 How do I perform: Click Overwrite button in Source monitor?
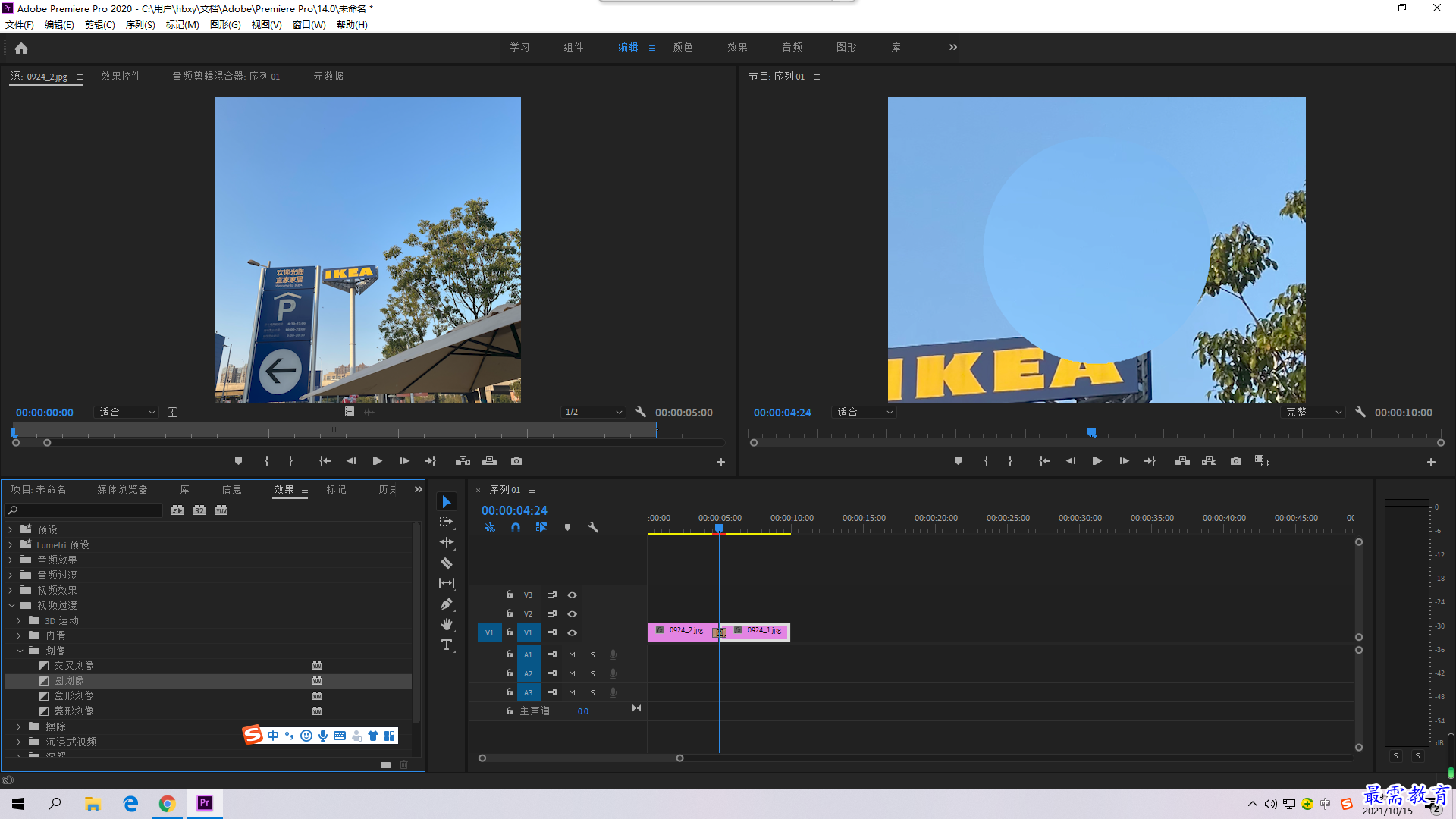pyautogui.click(x=489, y=461)
